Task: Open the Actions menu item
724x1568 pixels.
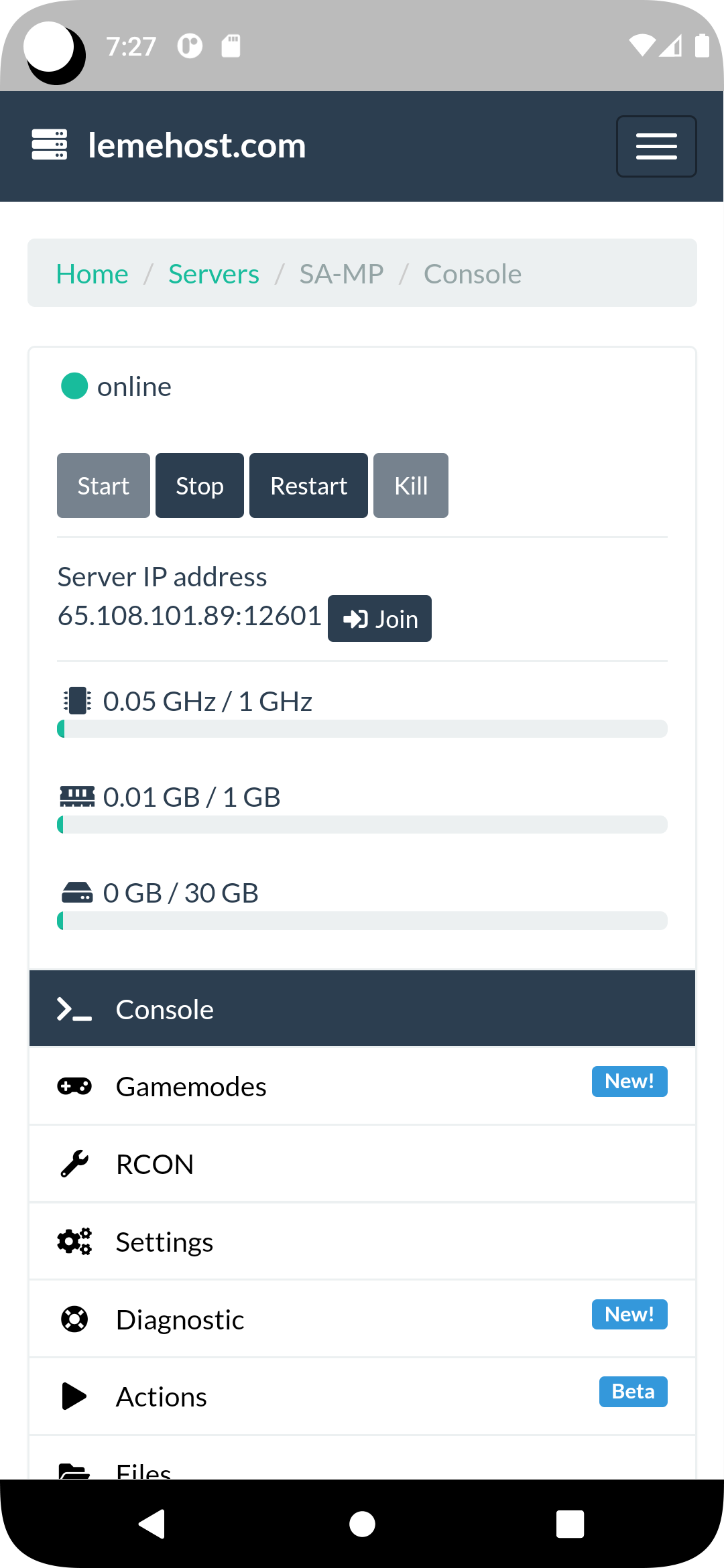Action: point(362,1397)
